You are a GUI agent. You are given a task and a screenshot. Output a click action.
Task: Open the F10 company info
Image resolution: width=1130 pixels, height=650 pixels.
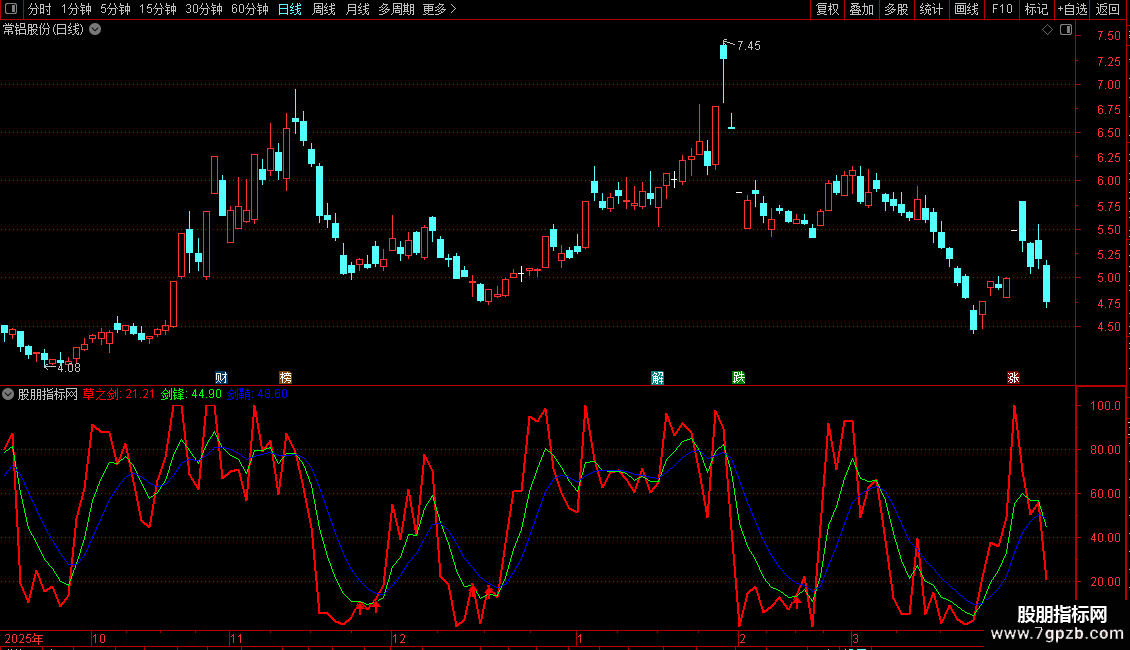[x=1002, y=9]
